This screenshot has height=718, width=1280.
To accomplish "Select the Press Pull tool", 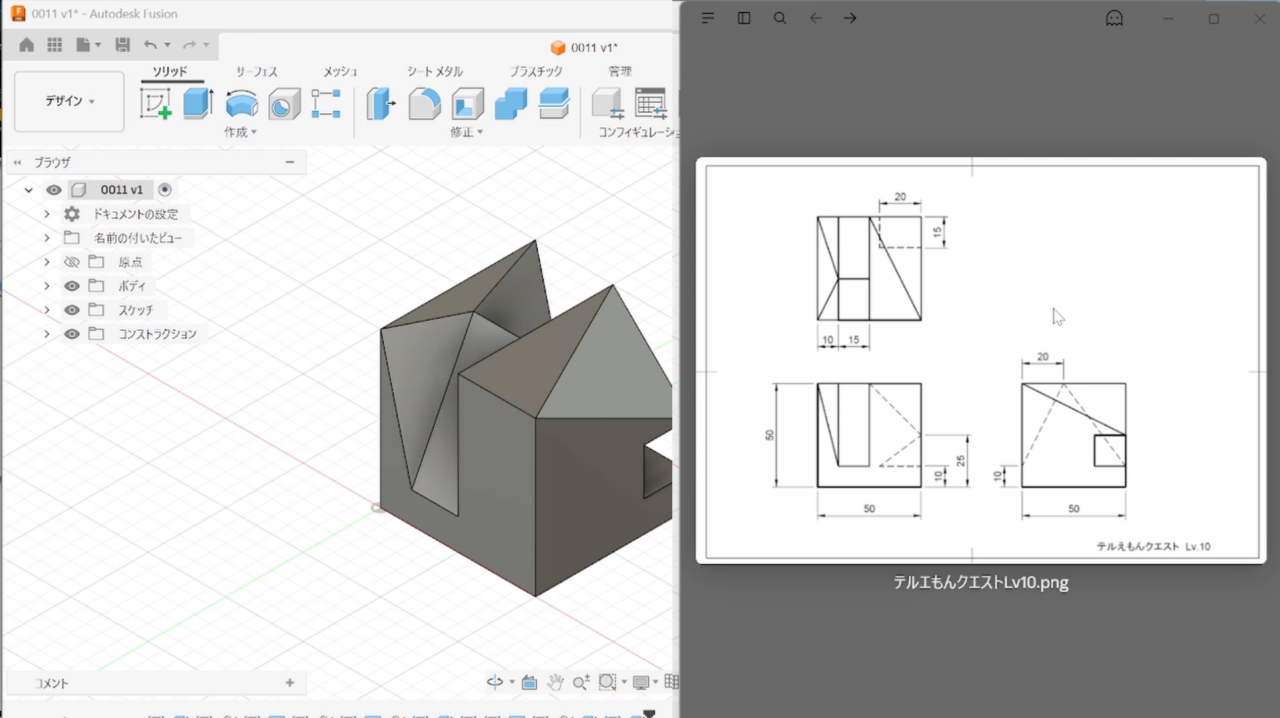I will pyautogui.click(x=381, y=103).
